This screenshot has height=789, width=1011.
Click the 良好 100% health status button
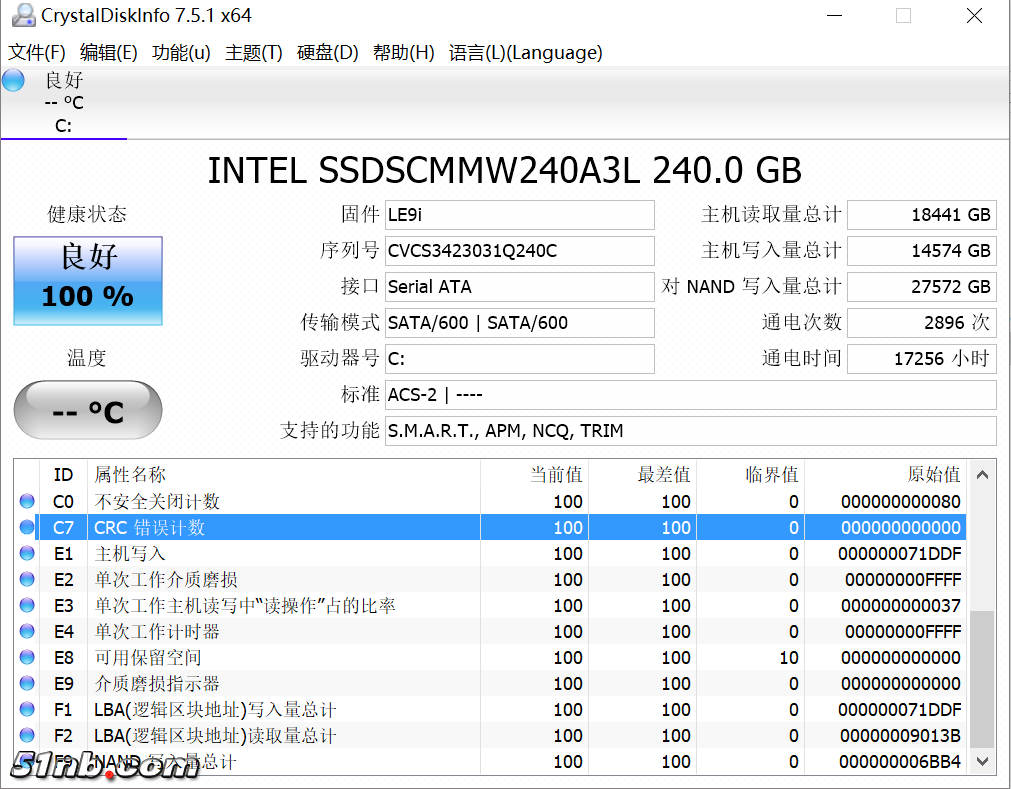[88, 281]
